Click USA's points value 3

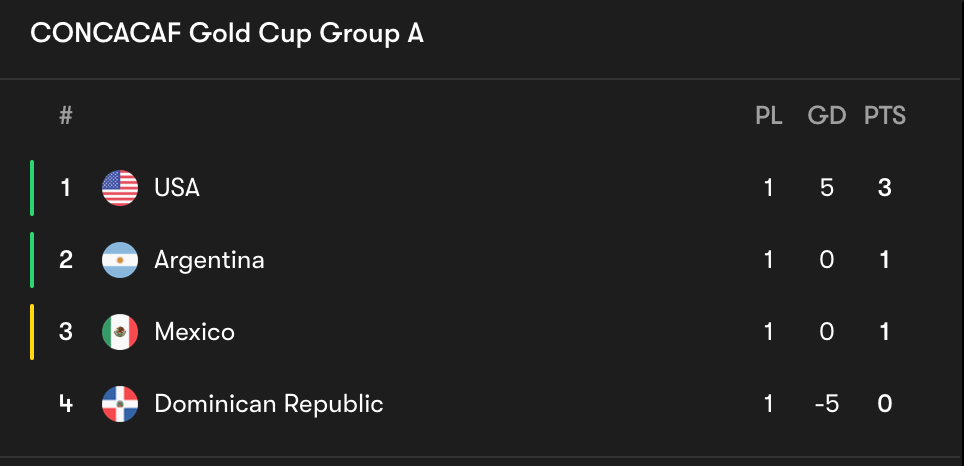[x=885, y=188]
